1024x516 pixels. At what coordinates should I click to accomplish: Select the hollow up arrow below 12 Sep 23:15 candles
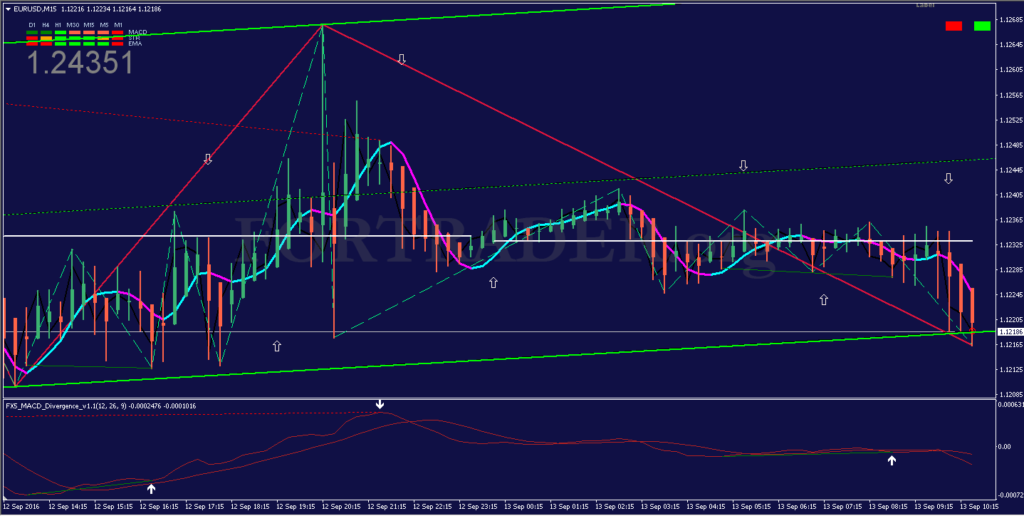(493, 282)
